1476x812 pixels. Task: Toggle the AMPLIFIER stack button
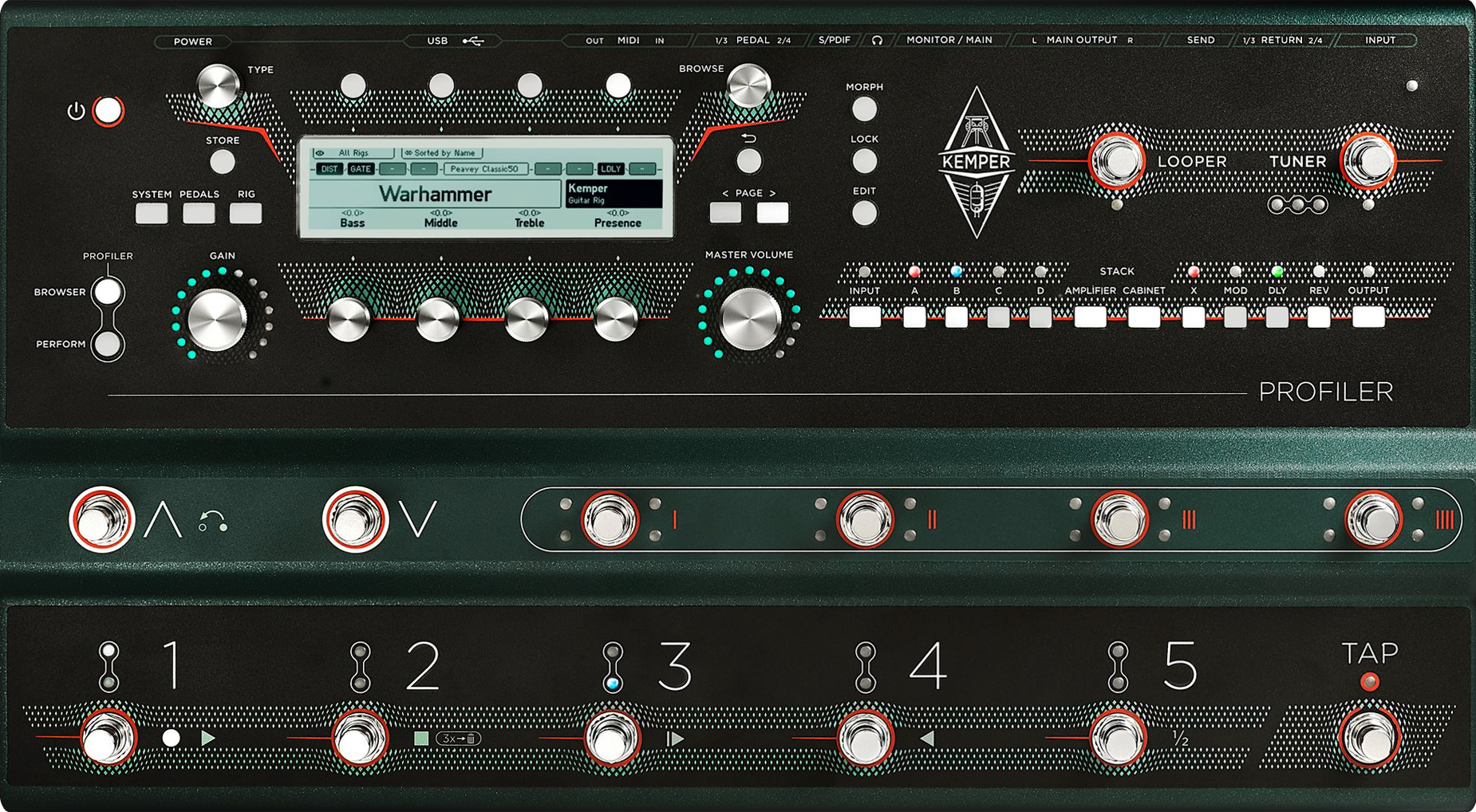(1090, 317)
